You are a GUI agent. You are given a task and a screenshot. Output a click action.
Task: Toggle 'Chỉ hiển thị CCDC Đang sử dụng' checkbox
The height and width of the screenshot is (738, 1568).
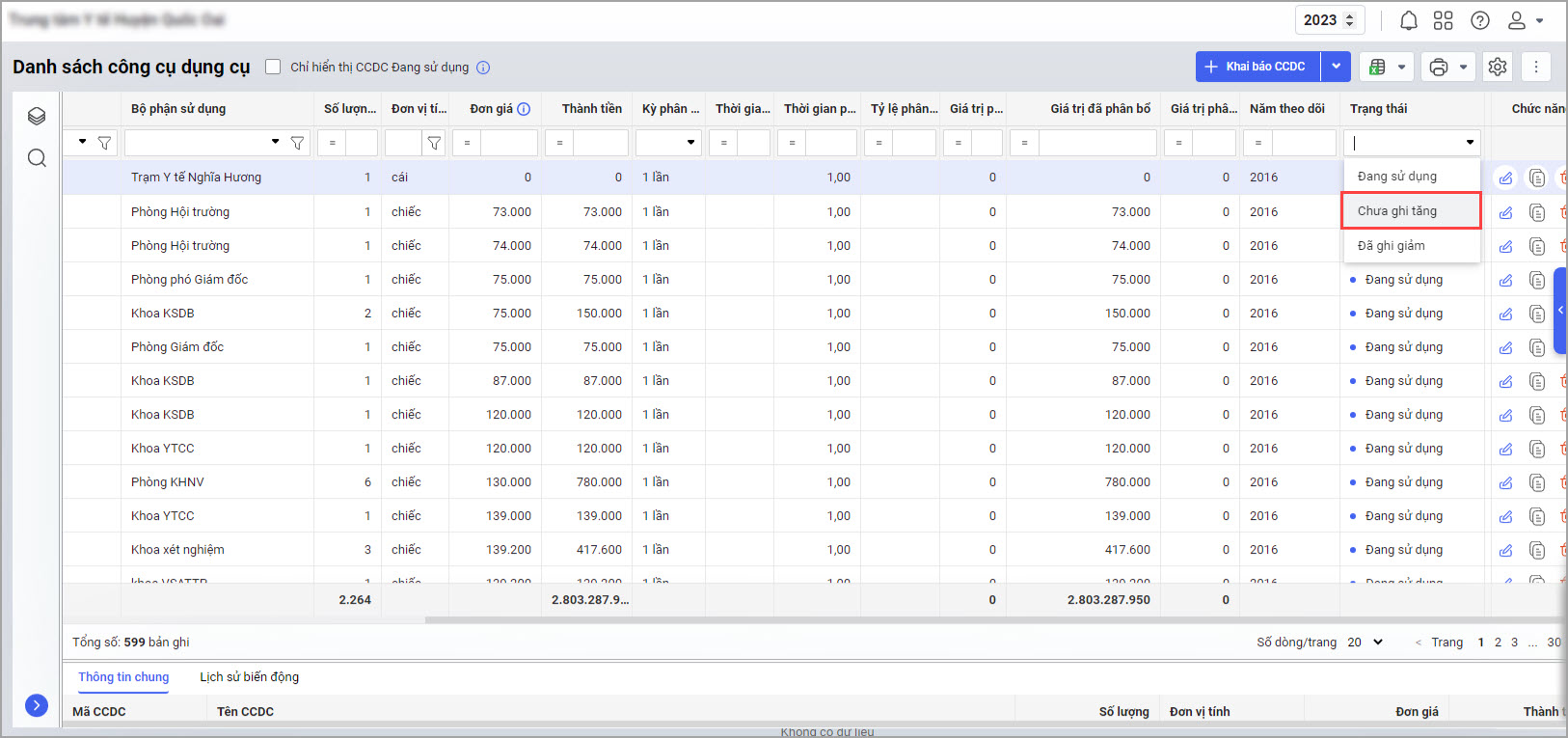(273, 67)
